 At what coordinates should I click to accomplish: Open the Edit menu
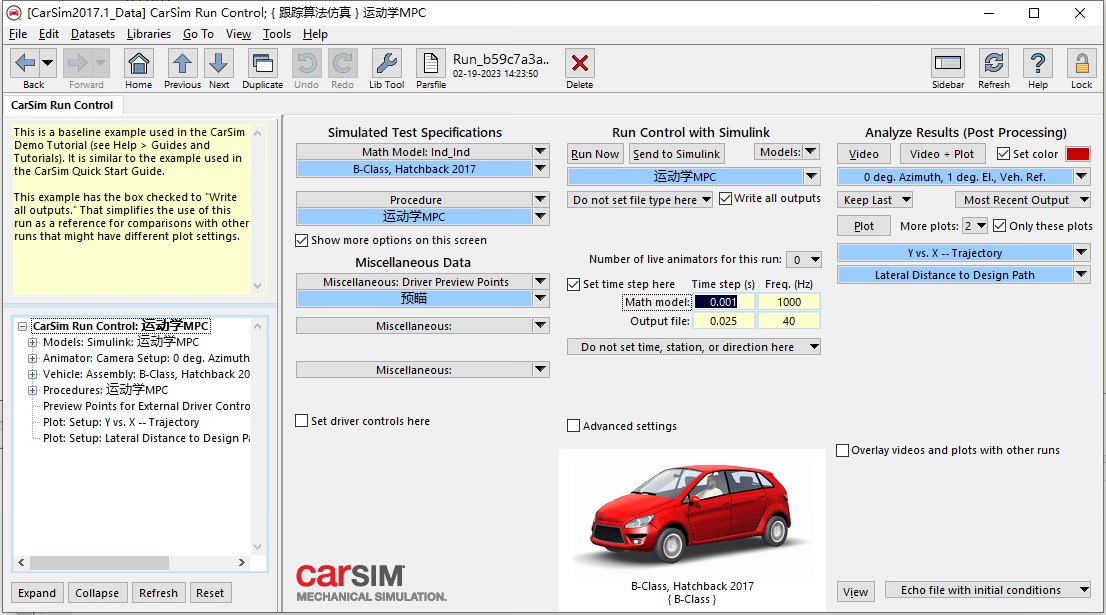point(49,34)
